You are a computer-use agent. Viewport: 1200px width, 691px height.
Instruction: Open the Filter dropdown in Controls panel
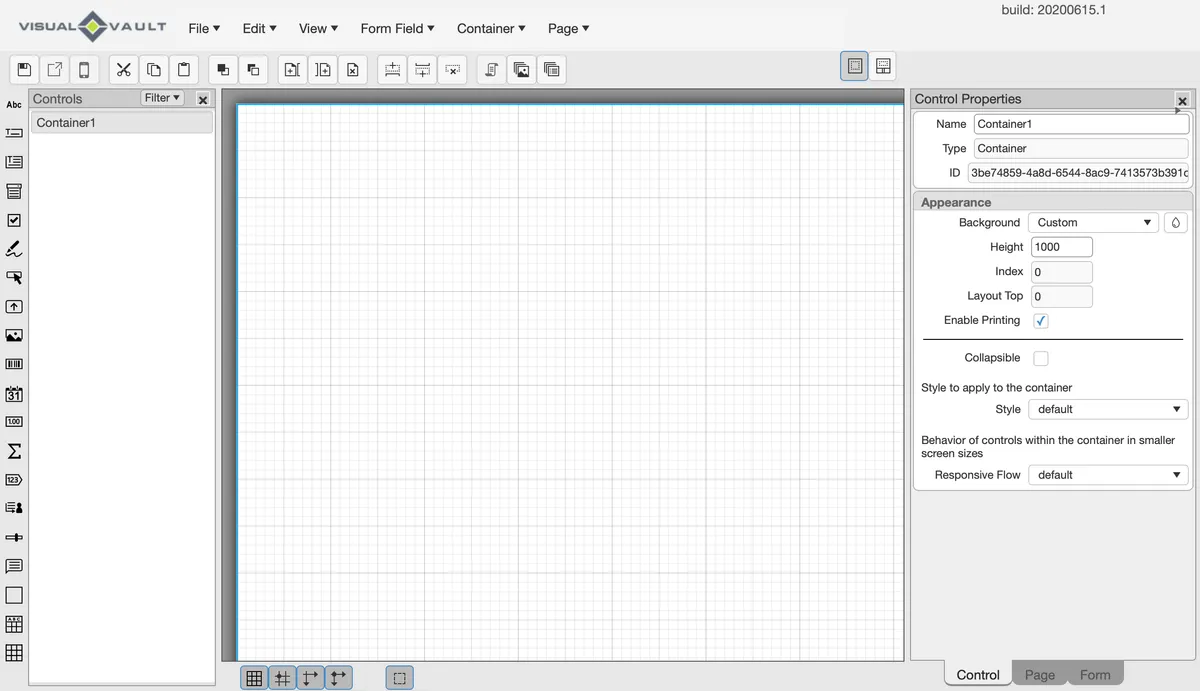pos(161,97)
